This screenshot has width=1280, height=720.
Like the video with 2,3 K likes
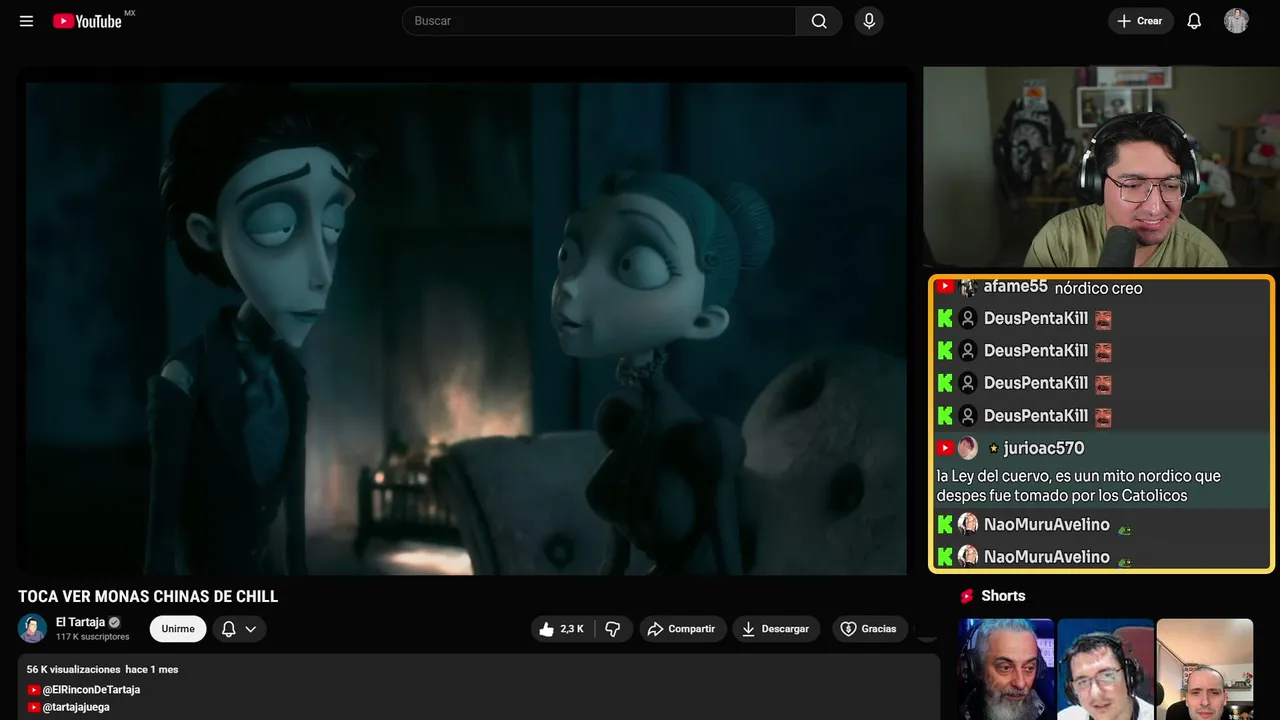coord(562,629)
